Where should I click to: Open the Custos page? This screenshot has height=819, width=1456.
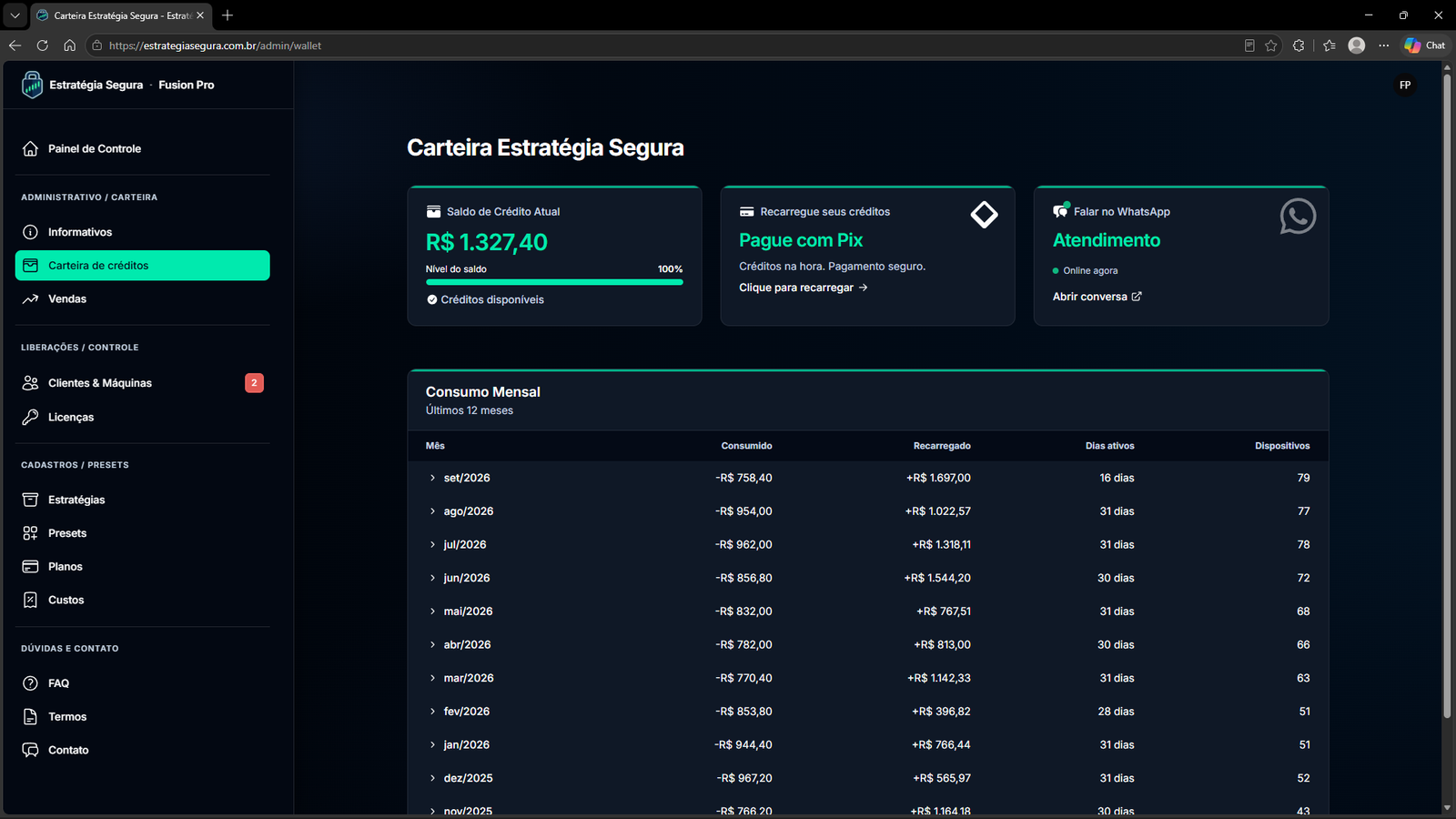point(143,601)
